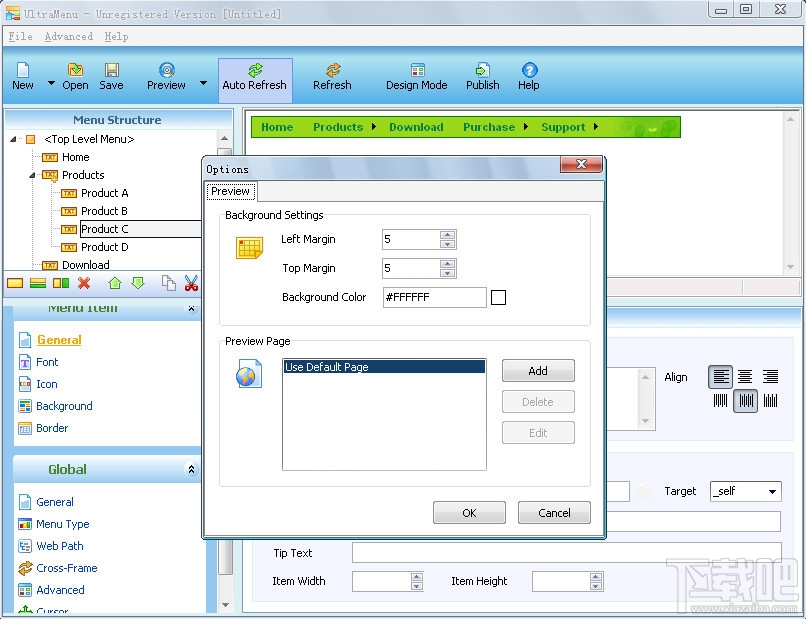Confirm Options dialog with OK
The width and height of the screenshot is (806, 619).
468,512
